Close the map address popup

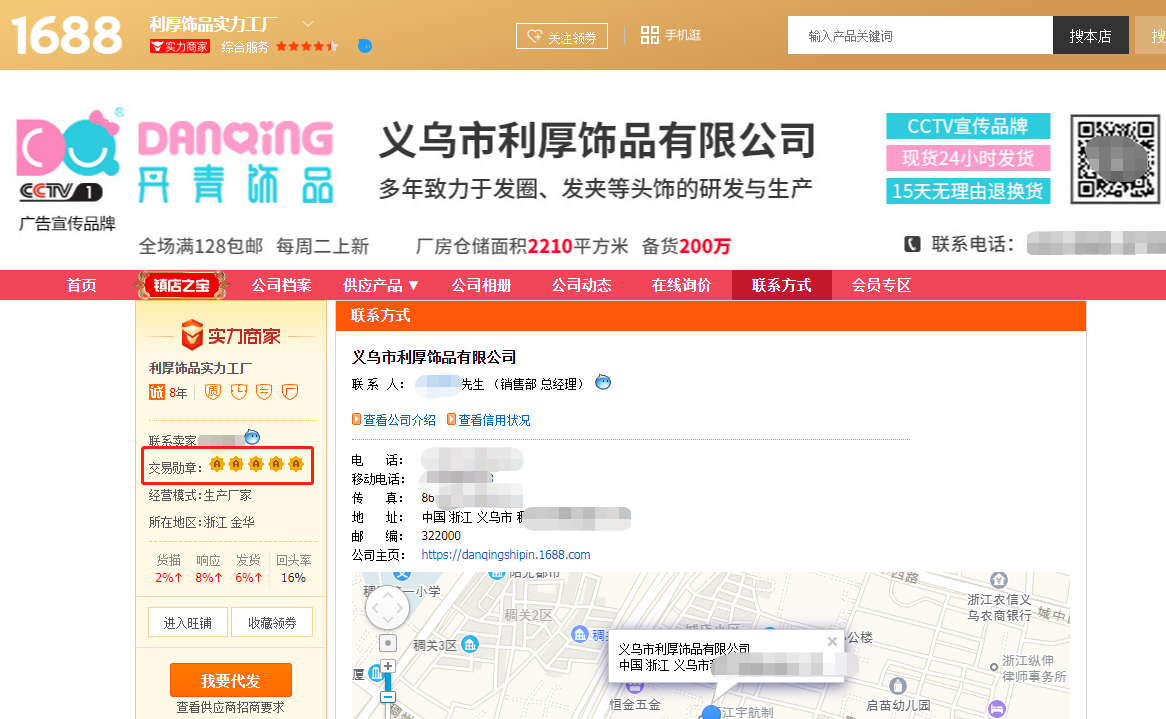832,641
